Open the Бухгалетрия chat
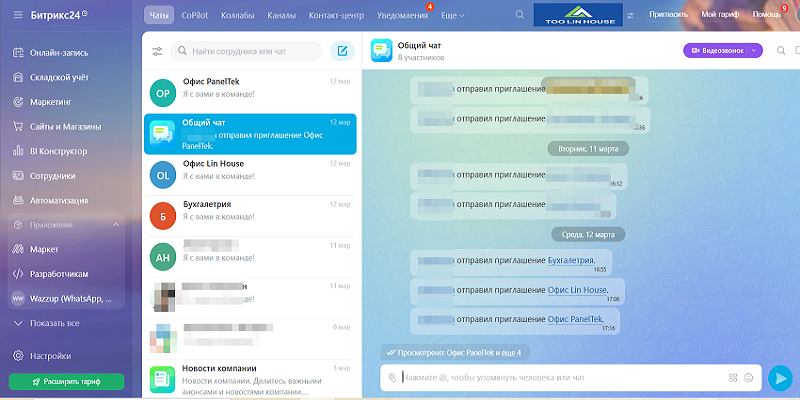800x400 pixels. (x=250, y=216)
